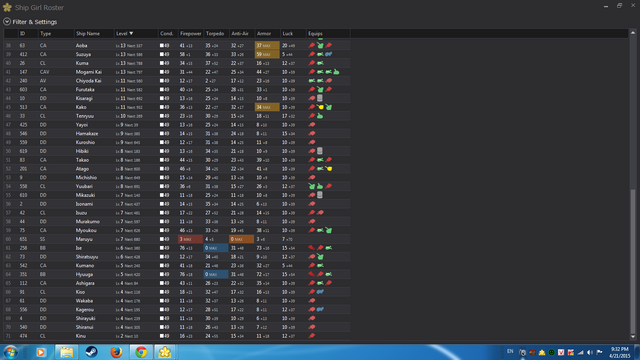Click the yellow equip icon in Atago's row
The image size is (640, 360).
(329, 169)
